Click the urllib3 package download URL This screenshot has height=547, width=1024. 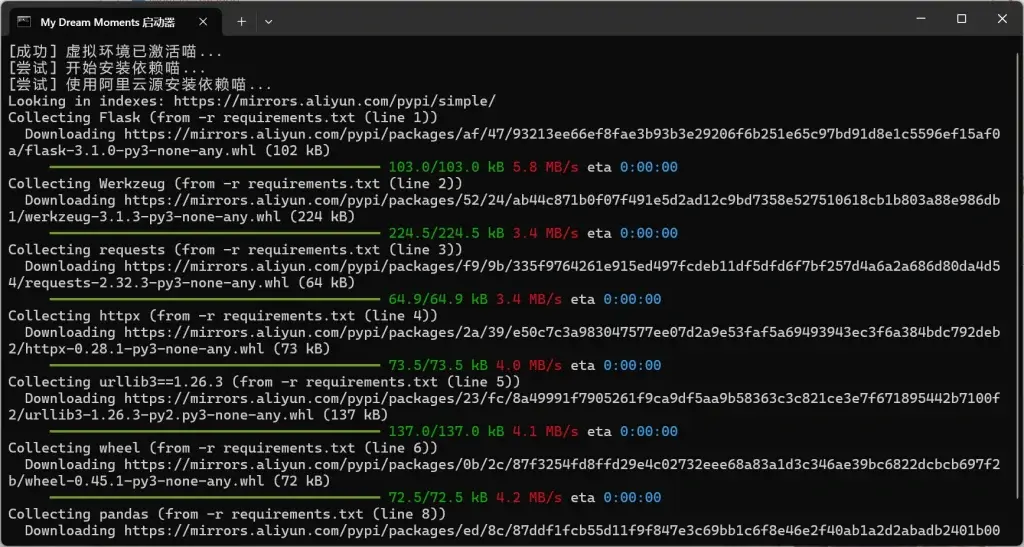(x=560, y=398)
